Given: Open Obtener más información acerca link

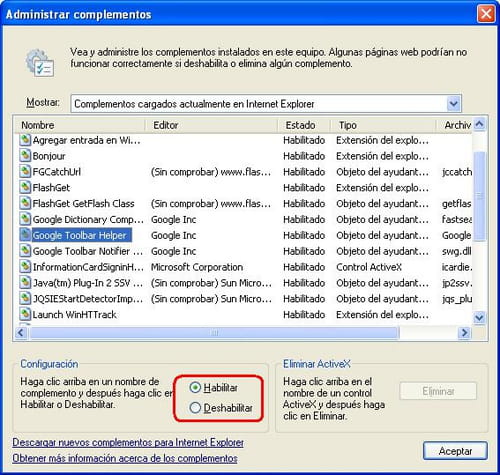Looking at the screenshot, I should (125, 458).
